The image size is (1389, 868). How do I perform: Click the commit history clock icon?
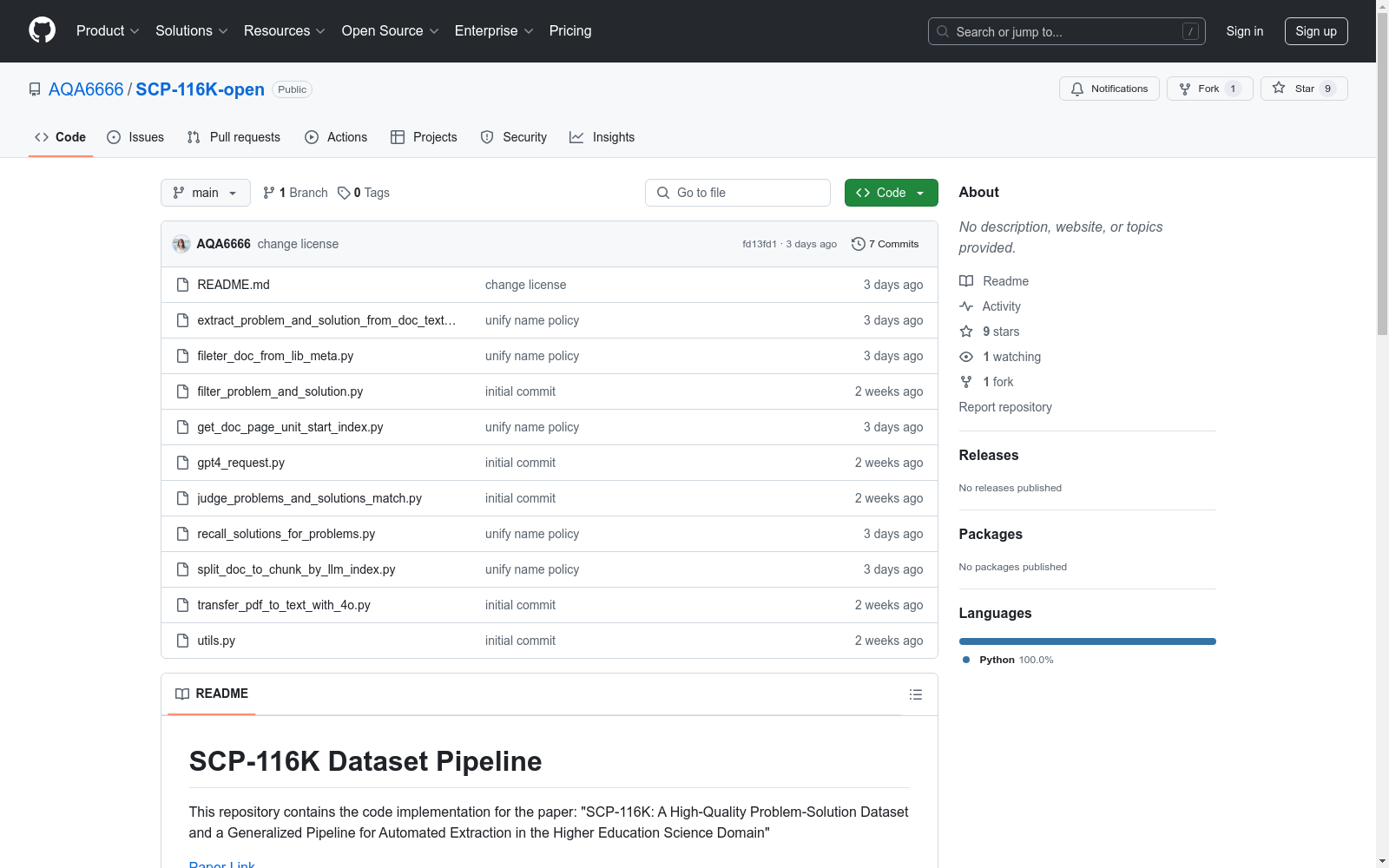coord(859,244)
